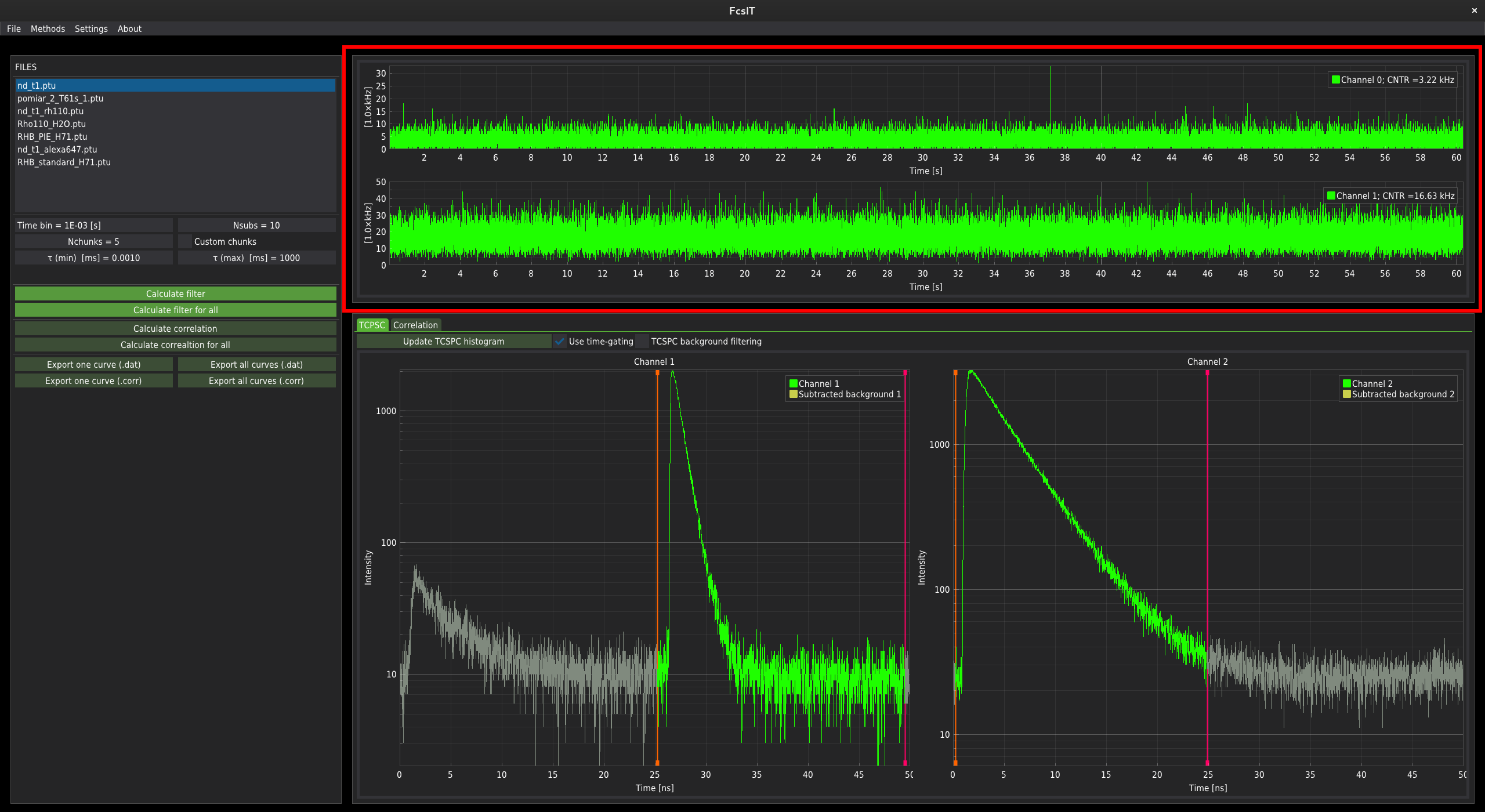Click Export one curve (.corr) button

[93, 381]
